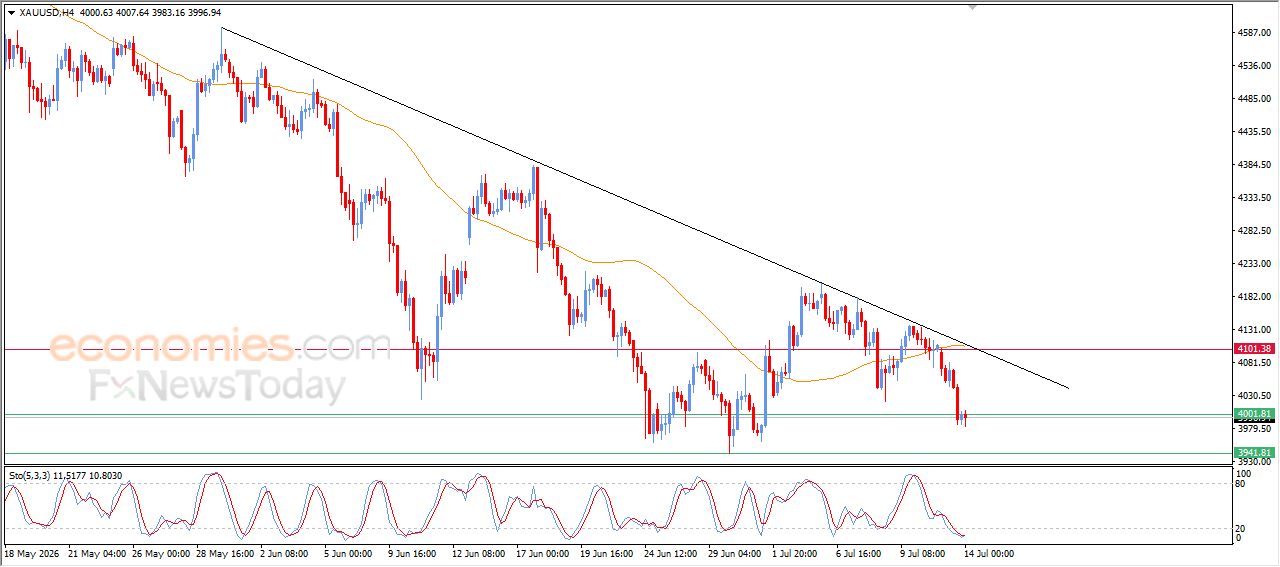Click the 17 Jun 00:00 date label

pyautogui.click(x=541, y=552)
